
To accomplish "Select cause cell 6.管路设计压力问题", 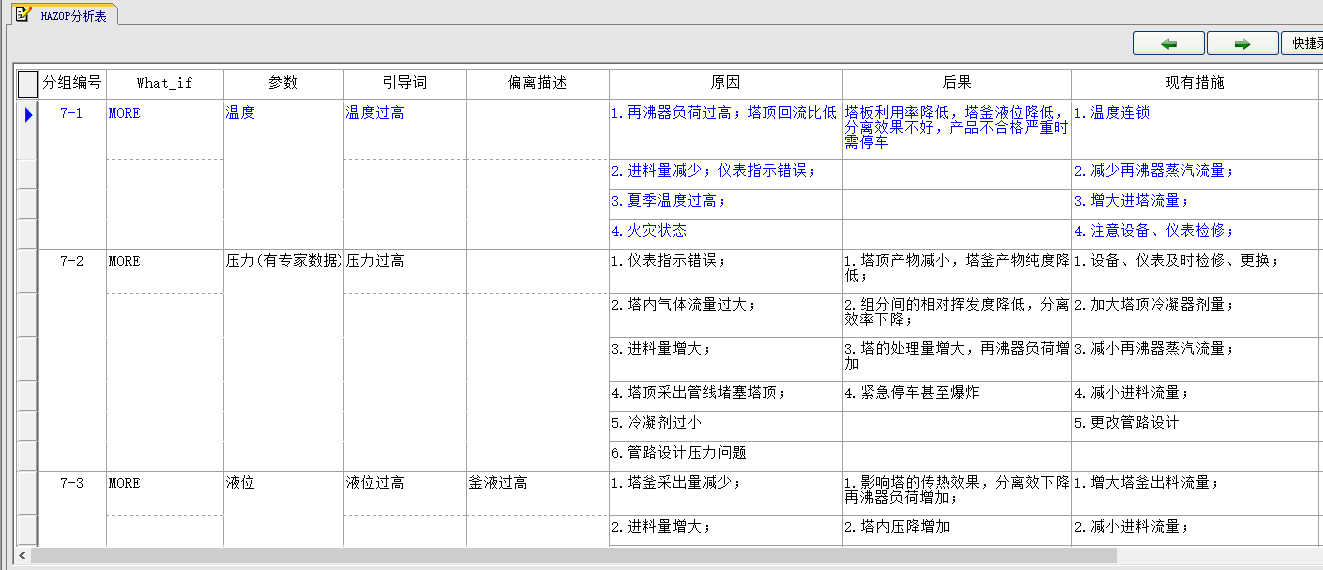I will coord(726,456).
